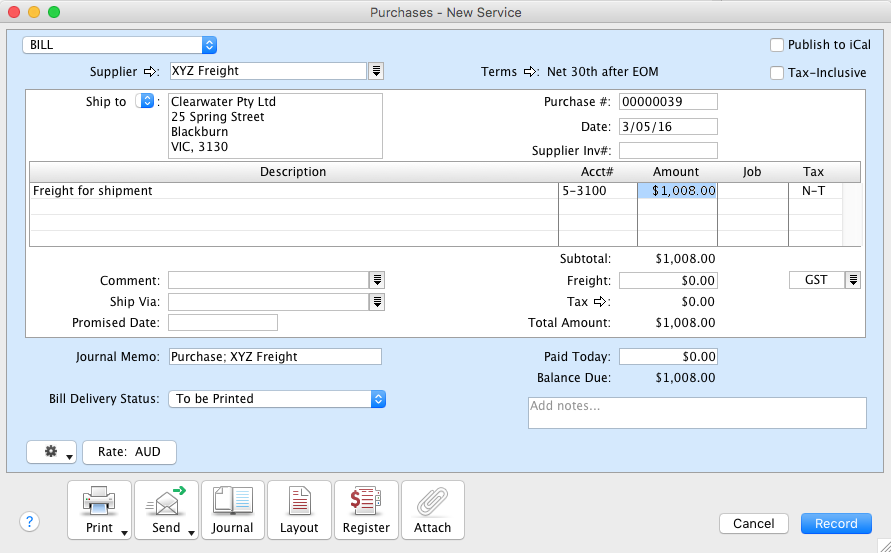Click the Supplier arrow icon

coord(152,71)
